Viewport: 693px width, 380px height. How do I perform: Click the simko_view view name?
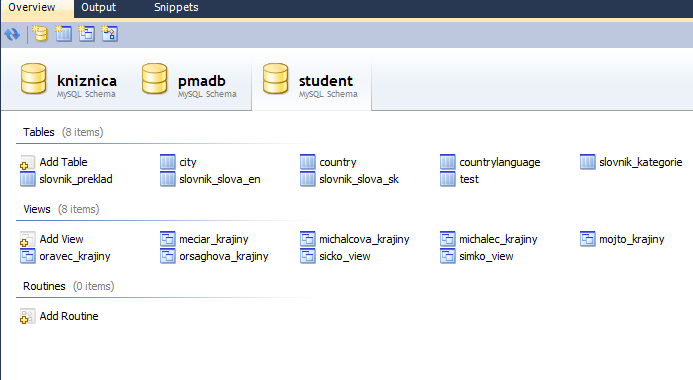point(486,256)
